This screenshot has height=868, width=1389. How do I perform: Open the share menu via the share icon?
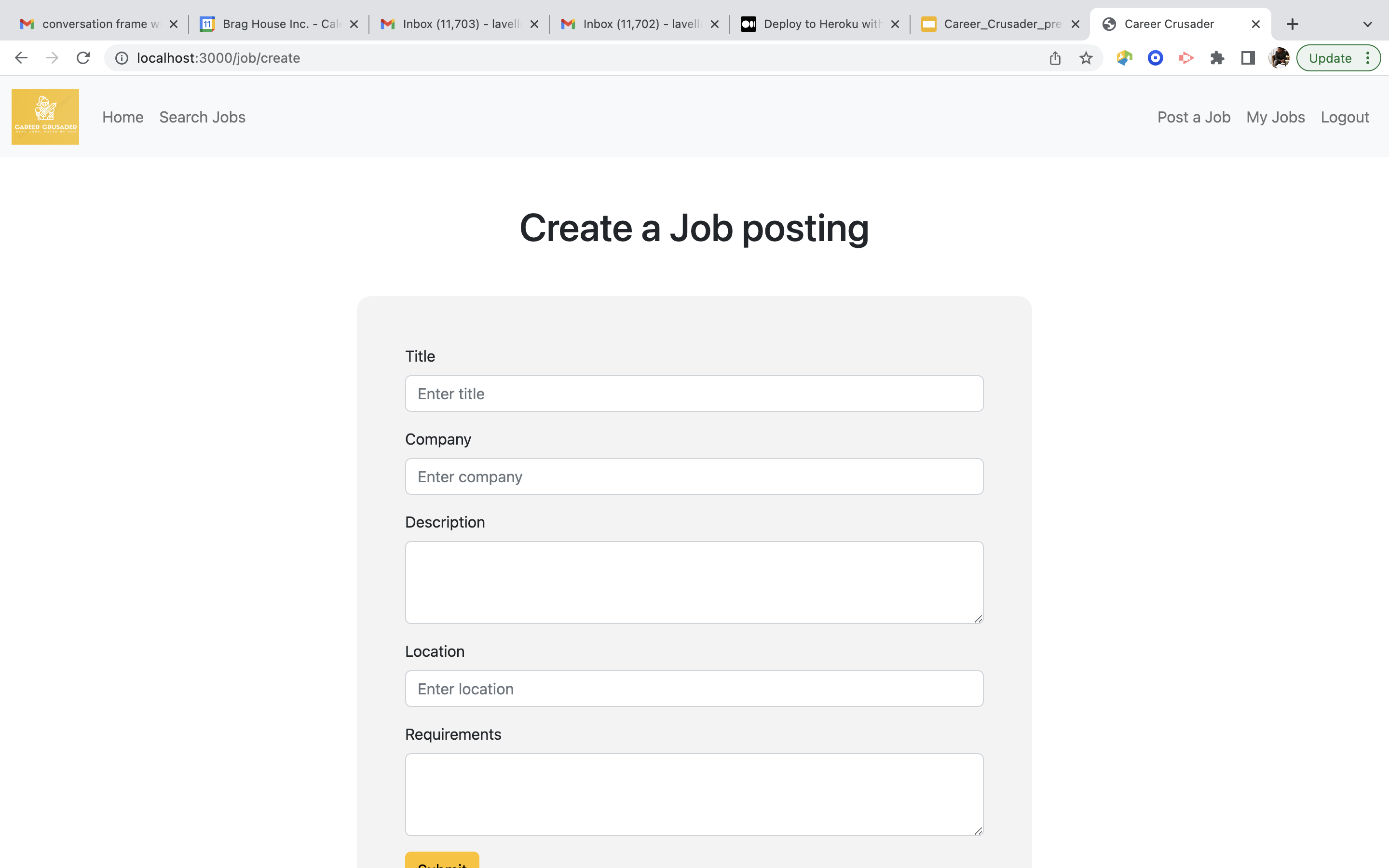(1054, 57)
